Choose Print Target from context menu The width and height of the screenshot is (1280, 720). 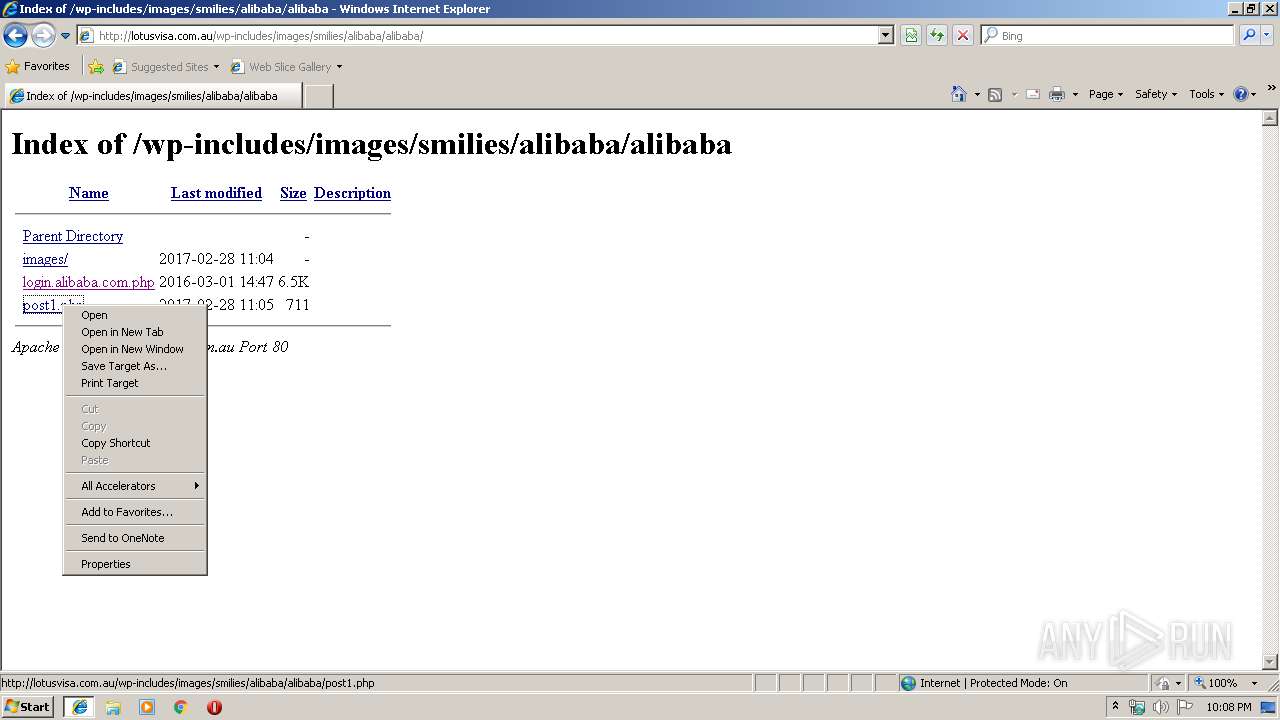pyautogui.click(x=135, y=383)
